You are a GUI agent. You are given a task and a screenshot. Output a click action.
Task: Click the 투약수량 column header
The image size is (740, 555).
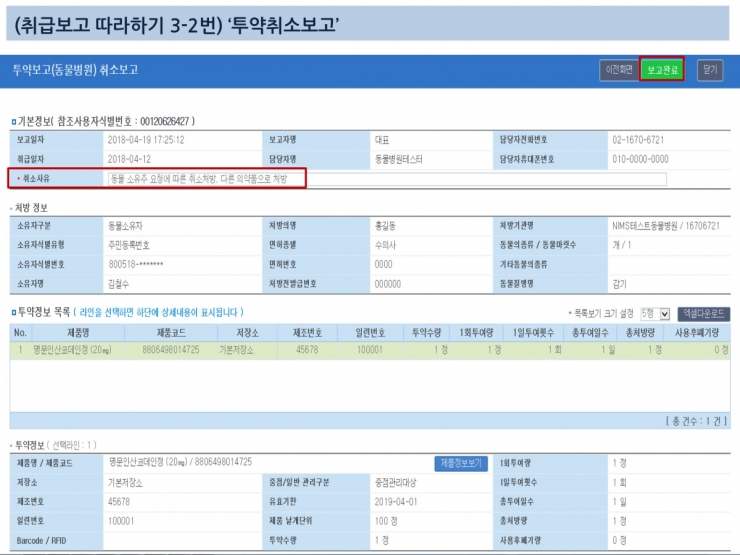pos(427,332)
